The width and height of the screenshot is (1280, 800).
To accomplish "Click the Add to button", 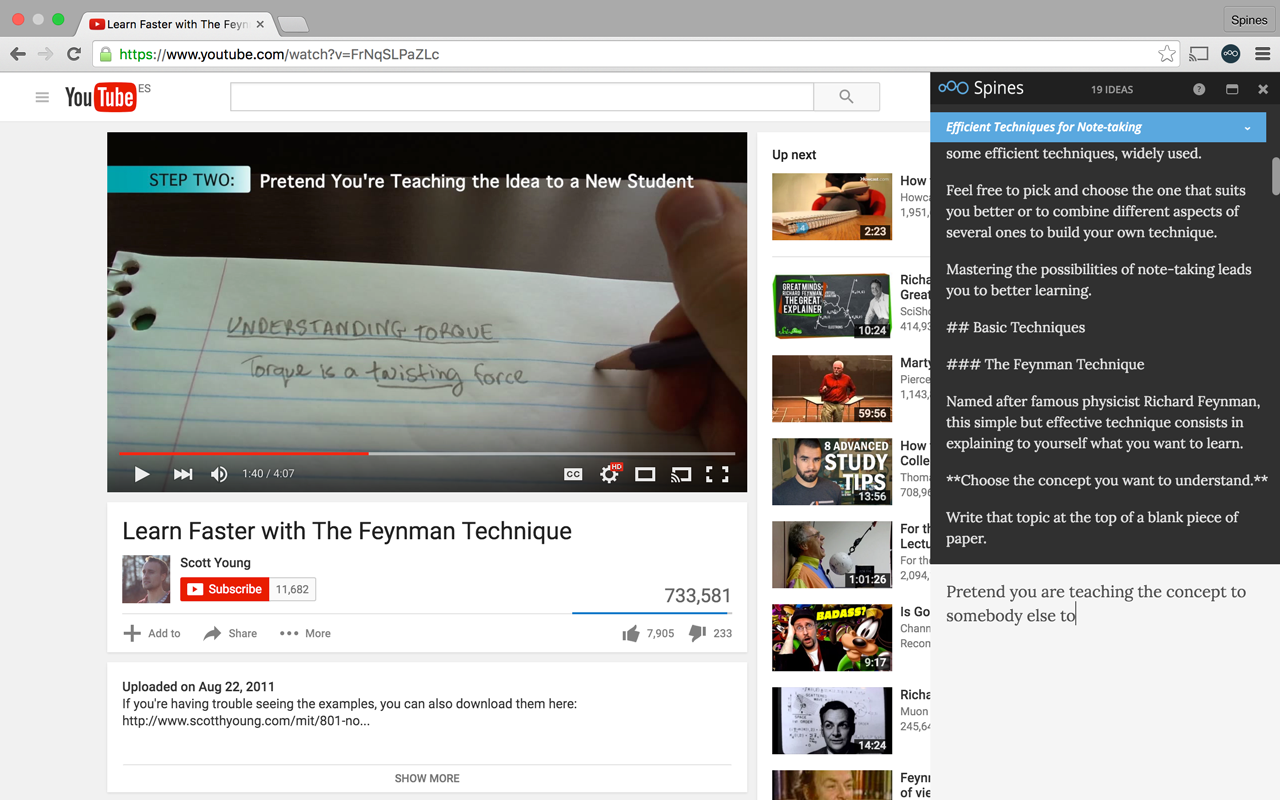I will (x=152, y=633).
